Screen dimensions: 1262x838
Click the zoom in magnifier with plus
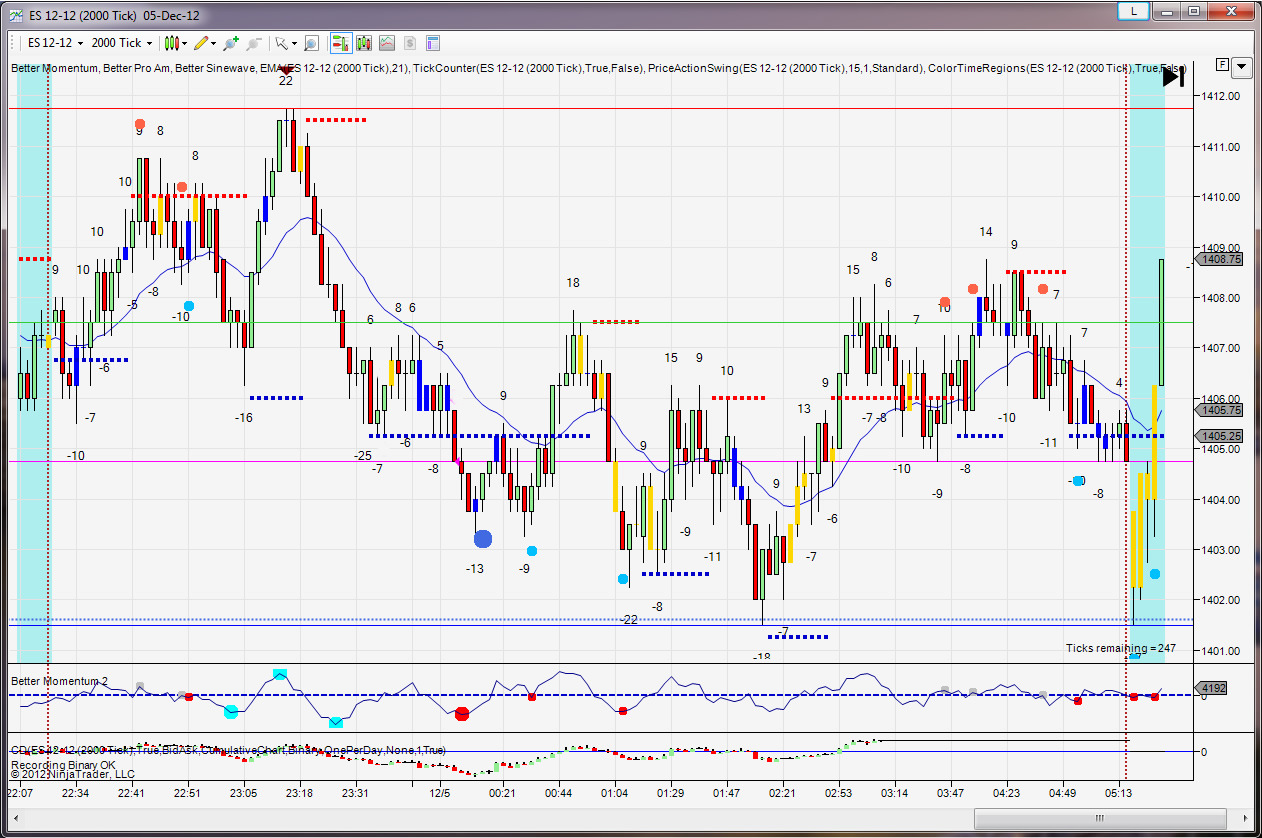232,43
